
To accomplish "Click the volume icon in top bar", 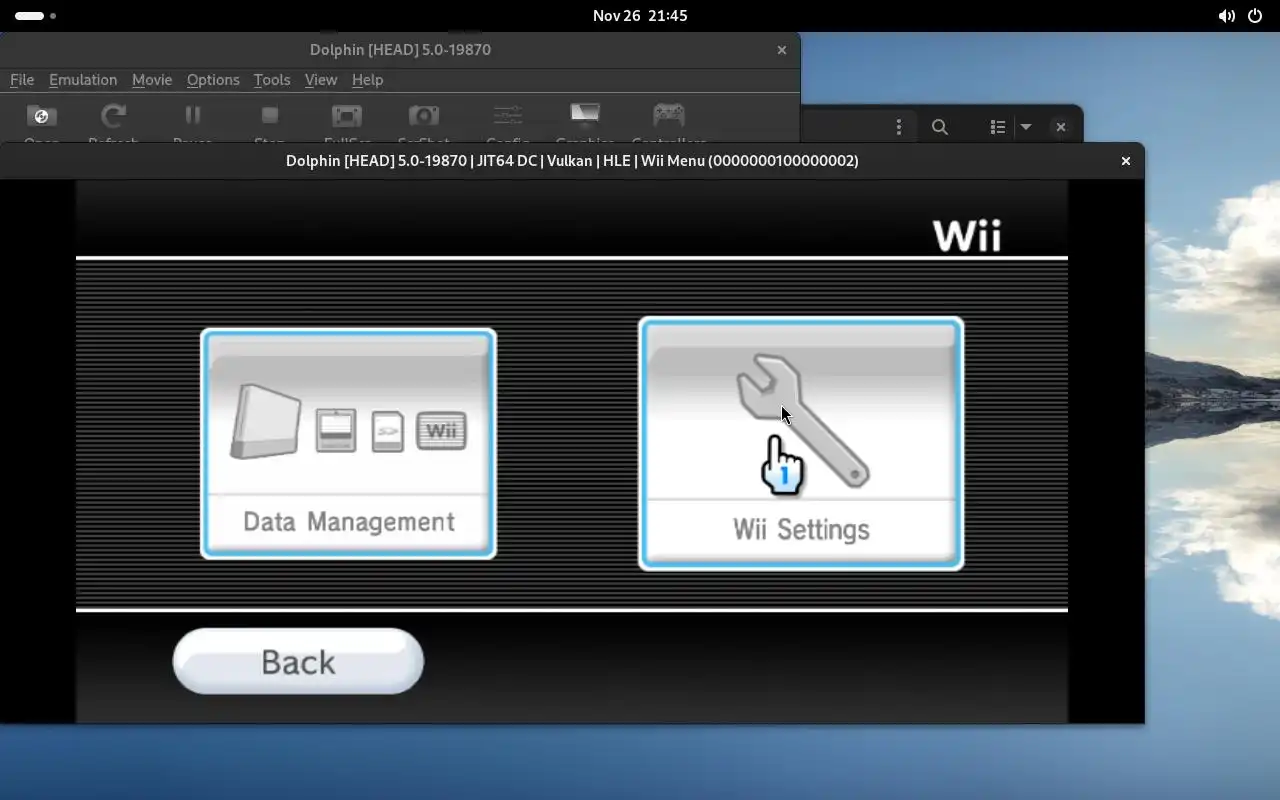I will pos(1227,16).
